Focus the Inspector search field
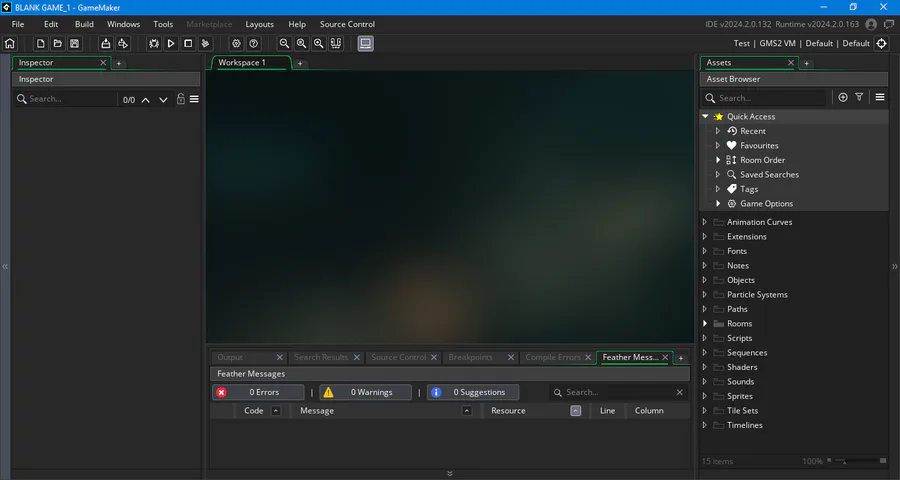 tap(65, 99)
